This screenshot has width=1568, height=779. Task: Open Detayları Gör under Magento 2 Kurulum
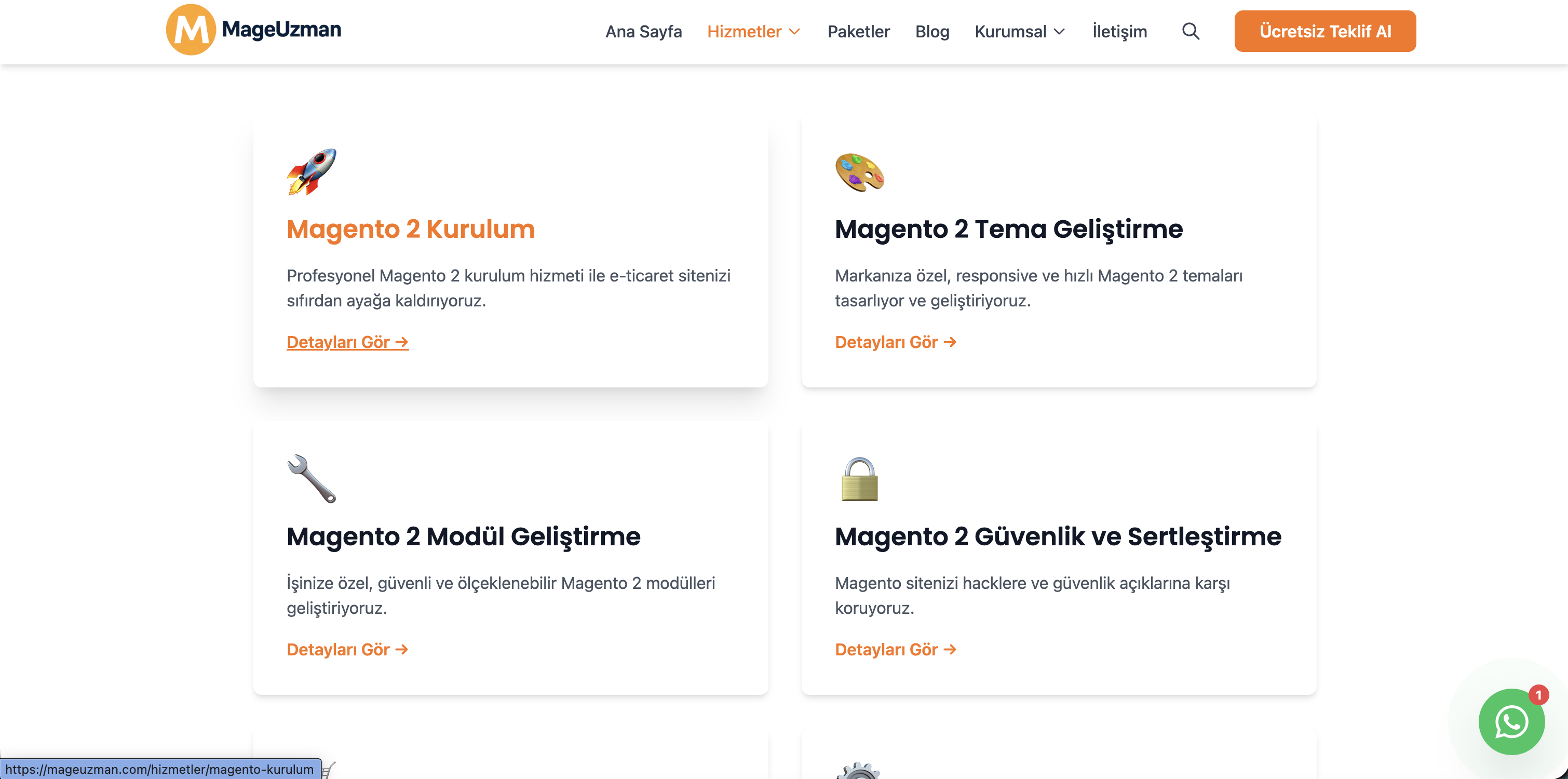pos(347,342)
